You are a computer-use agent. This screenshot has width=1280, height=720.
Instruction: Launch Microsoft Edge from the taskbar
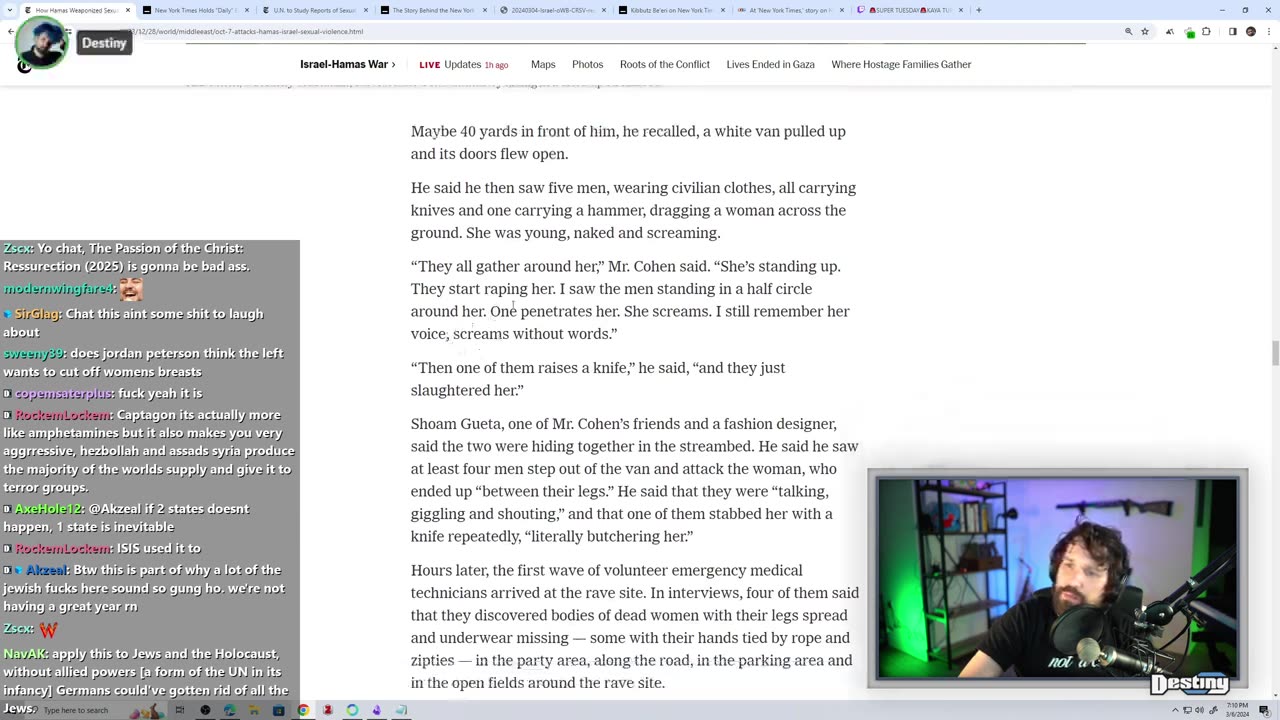pos(229,710)
